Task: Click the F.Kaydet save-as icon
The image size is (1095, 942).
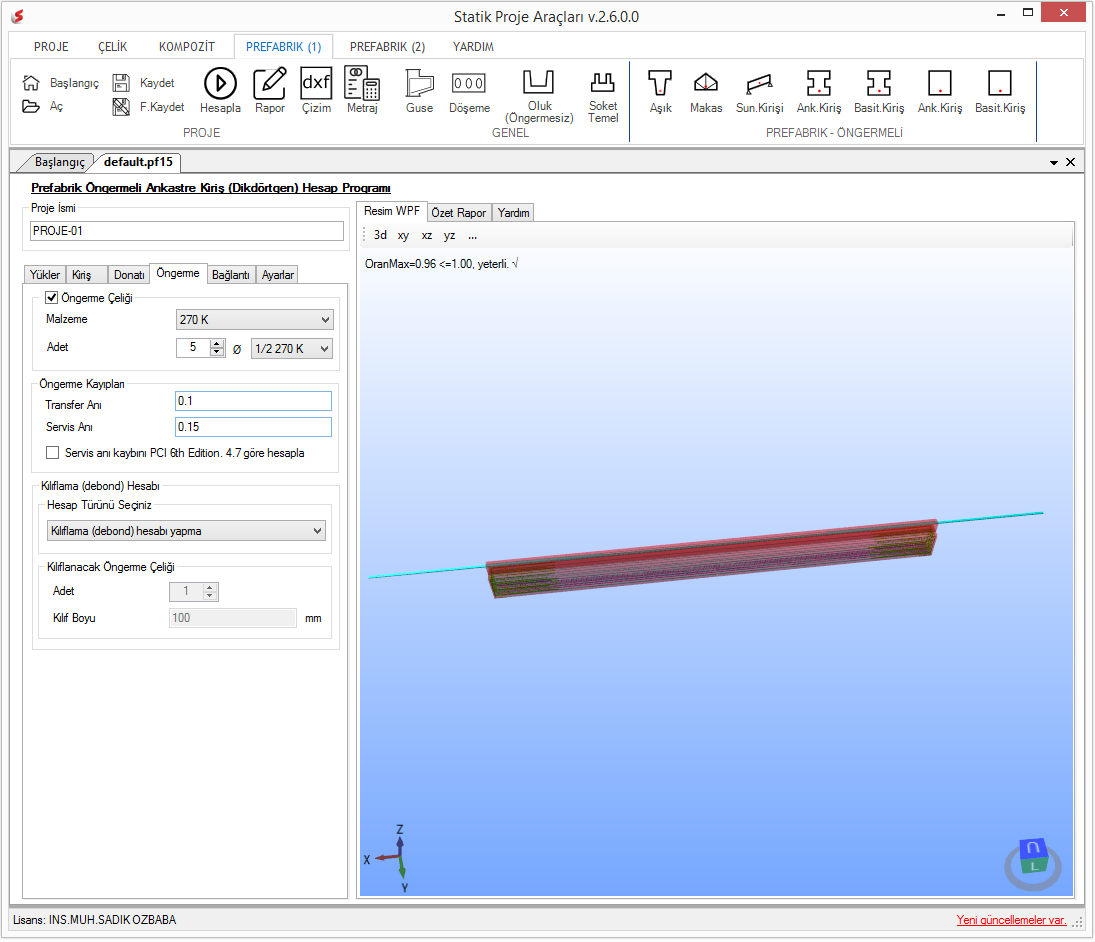Action: click(x=121, y=107)
